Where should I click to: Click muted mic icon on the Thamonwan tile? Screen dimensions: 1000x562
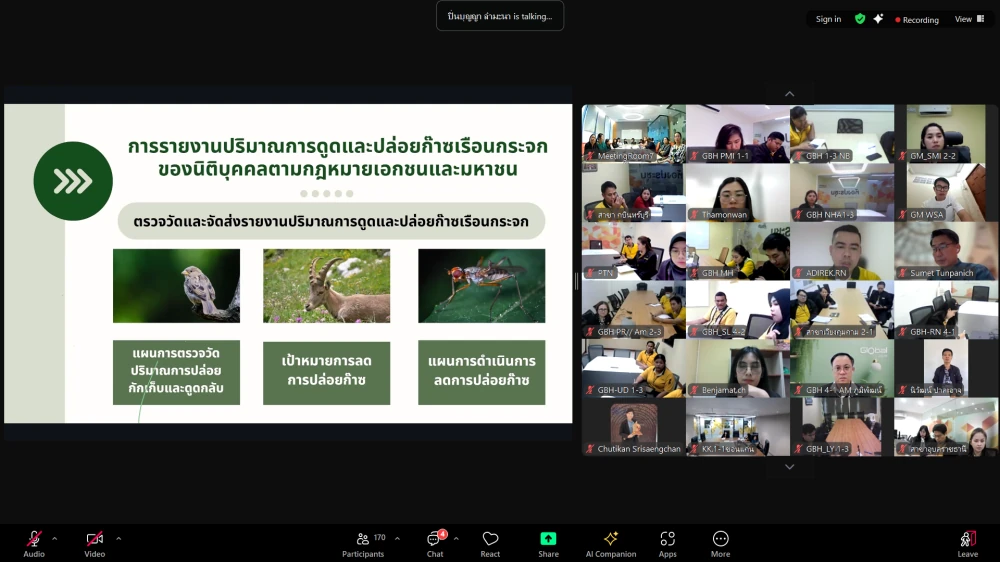pyautogui.click(x=695, y=215)
